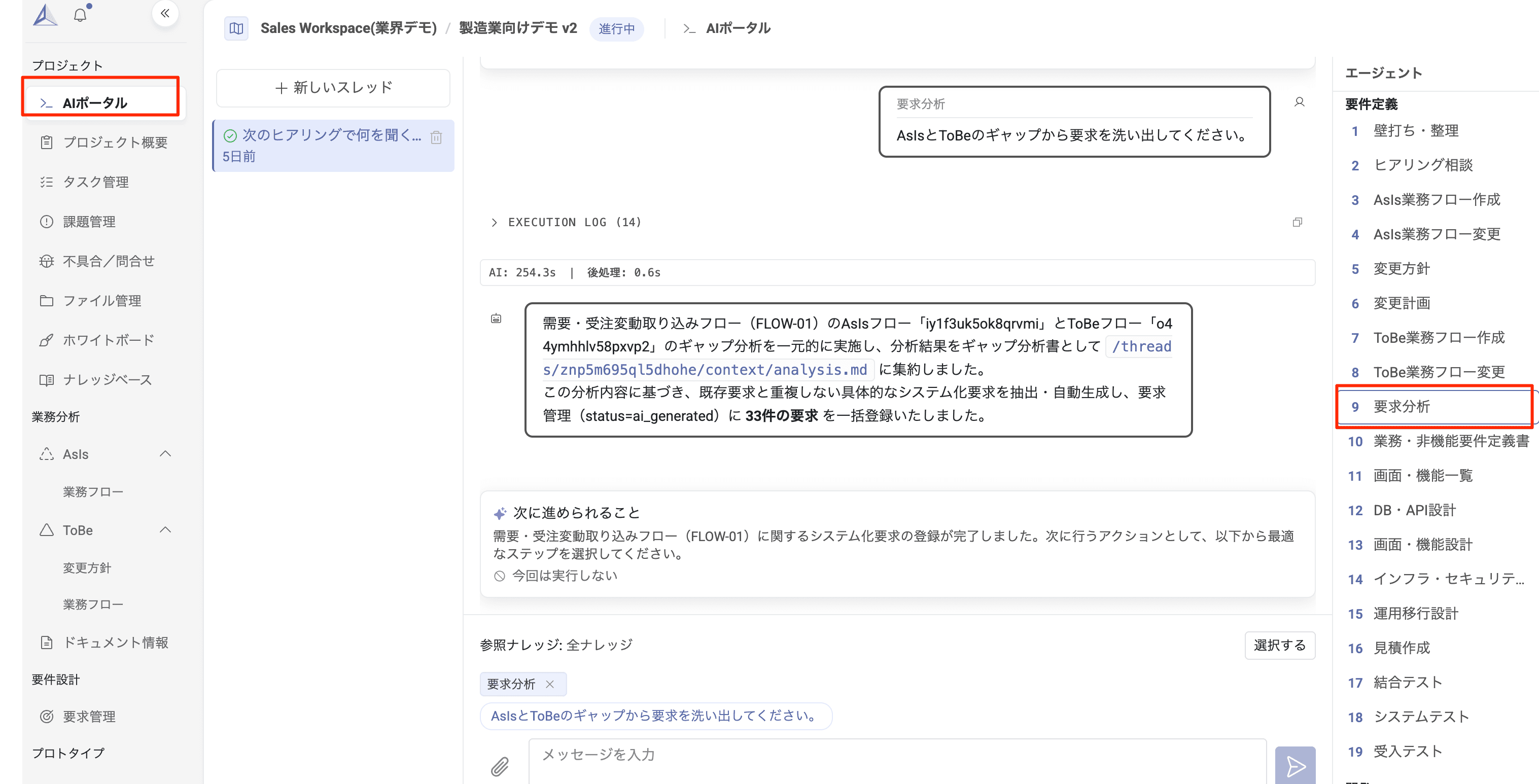Collapse the ToBe section chevron

165,529
